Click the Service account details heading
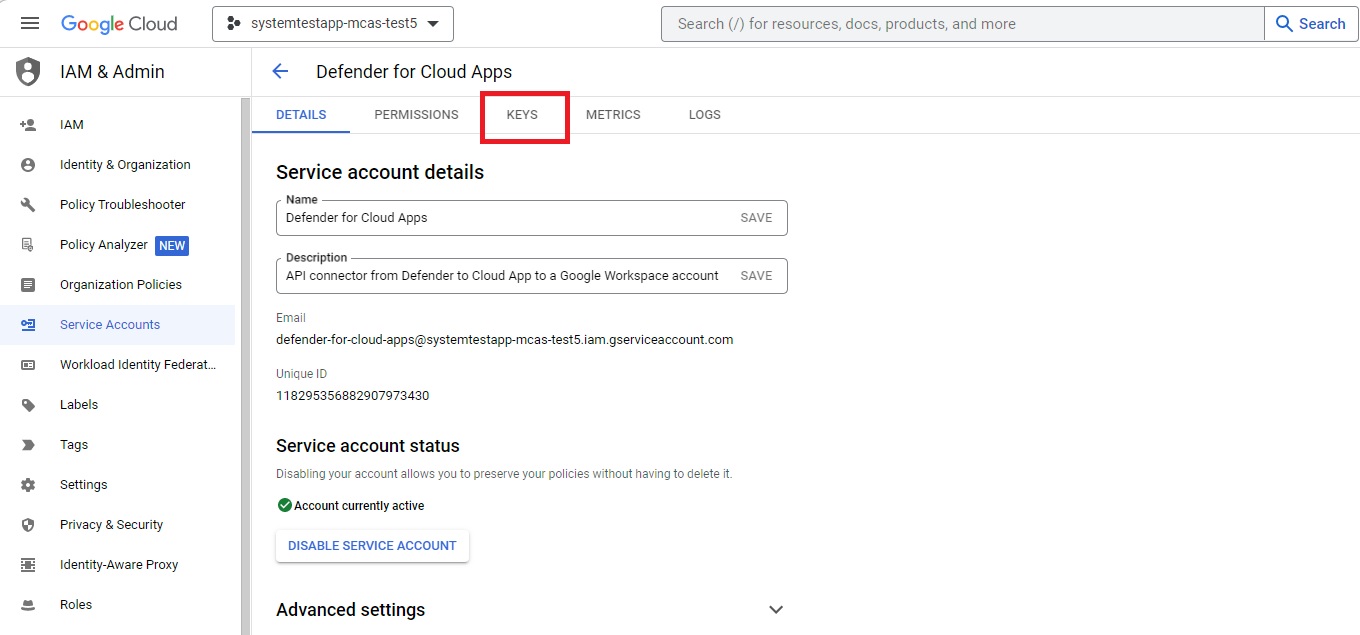The width and height of the screenshot is (1360, 635). click(380, 172)
